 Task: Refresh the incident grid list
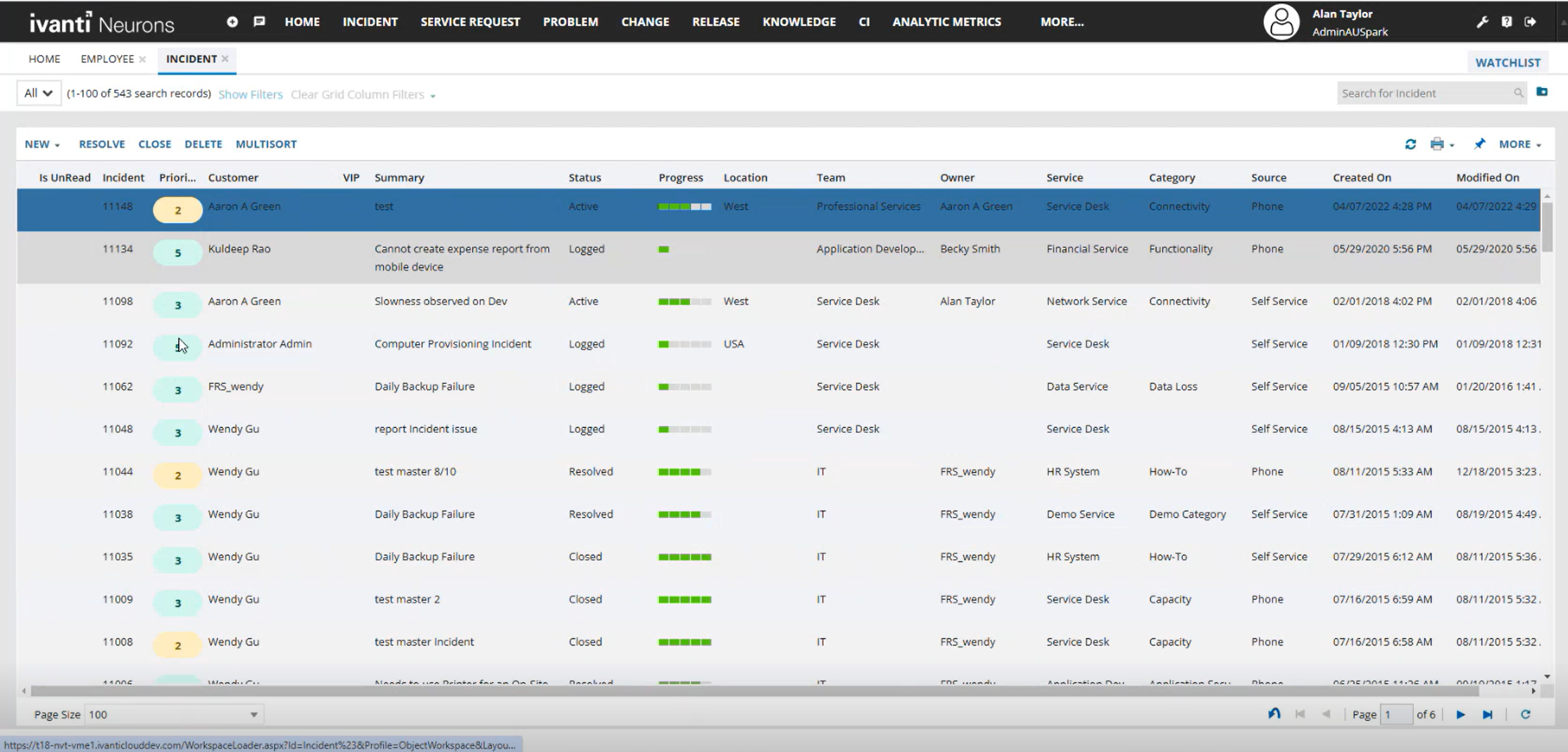click(1410, 144)
